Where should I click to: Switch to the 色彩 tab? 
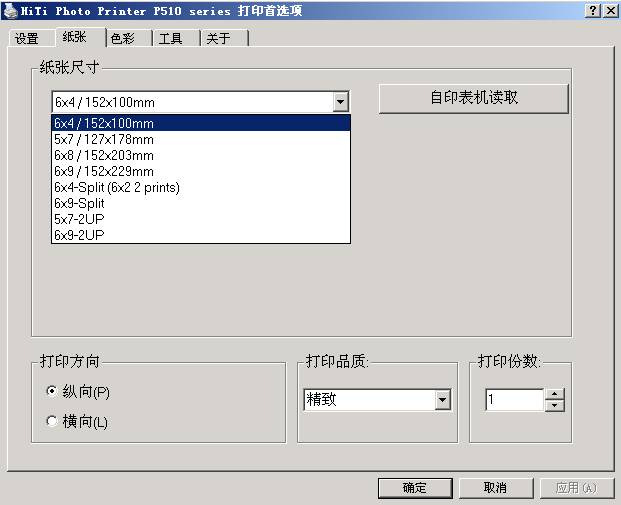[x=123, y=39]
